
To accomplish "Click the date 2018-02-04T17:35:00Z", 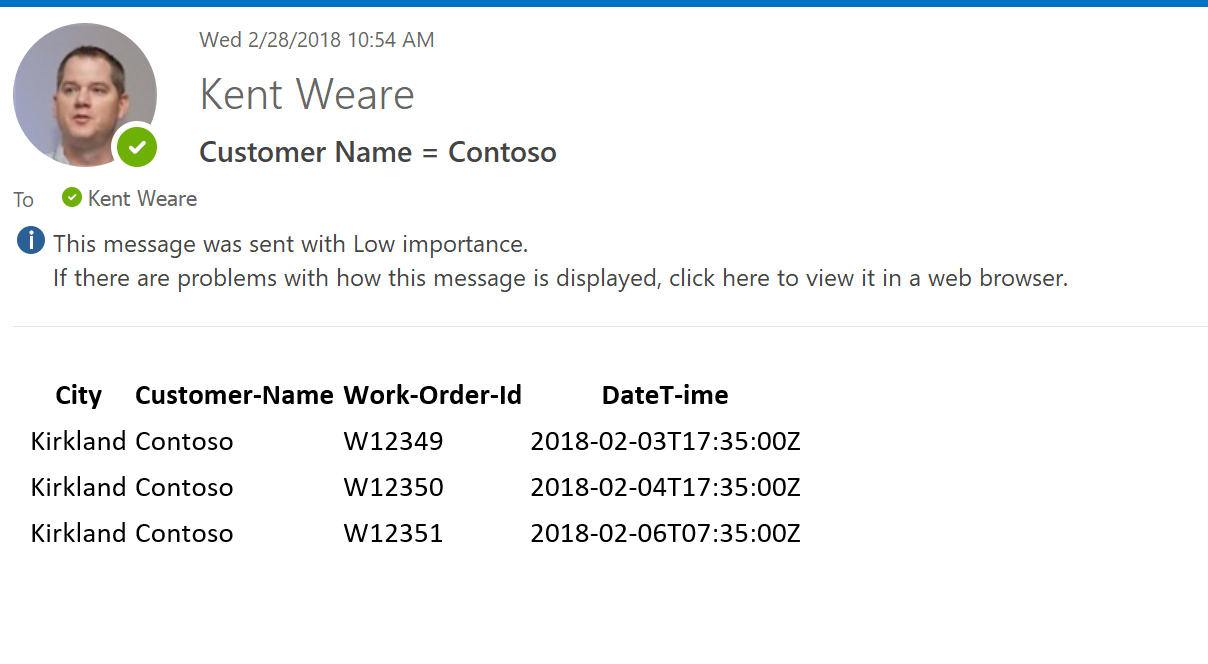I will [x=665, y=487].
